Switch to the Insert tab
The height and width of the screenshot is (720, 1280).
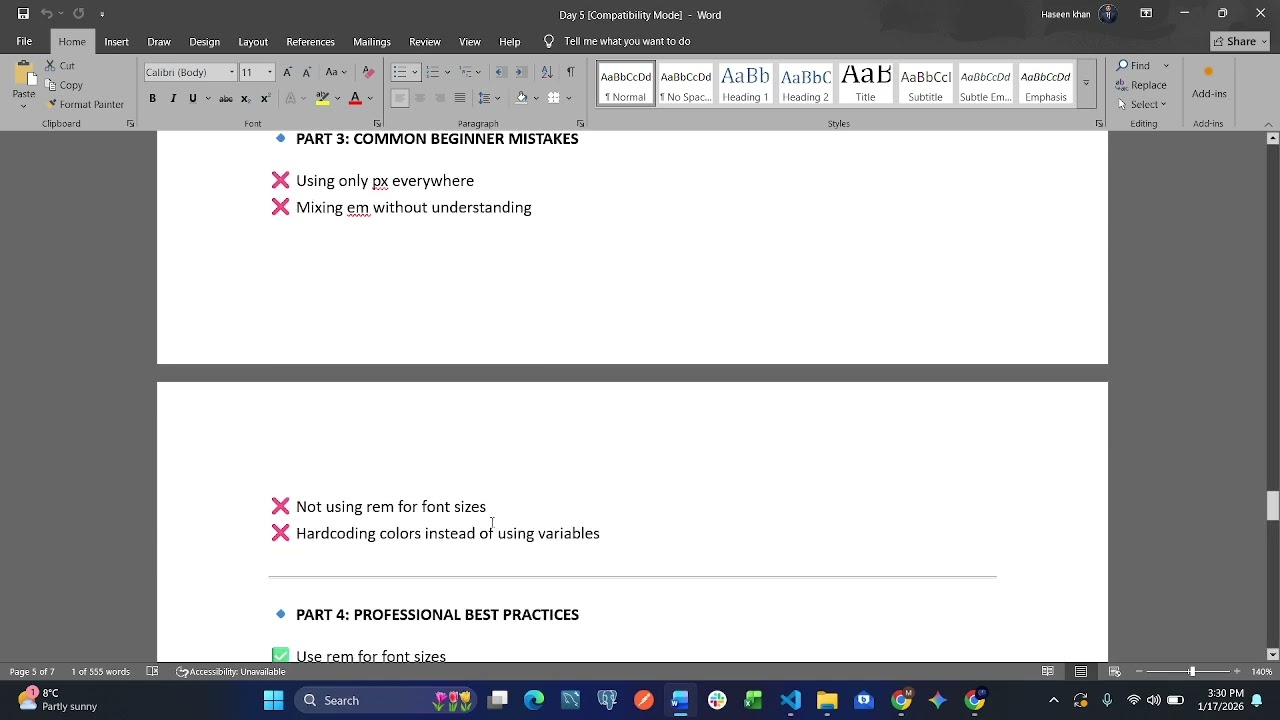pyautogui.click(x=116, y=41)
